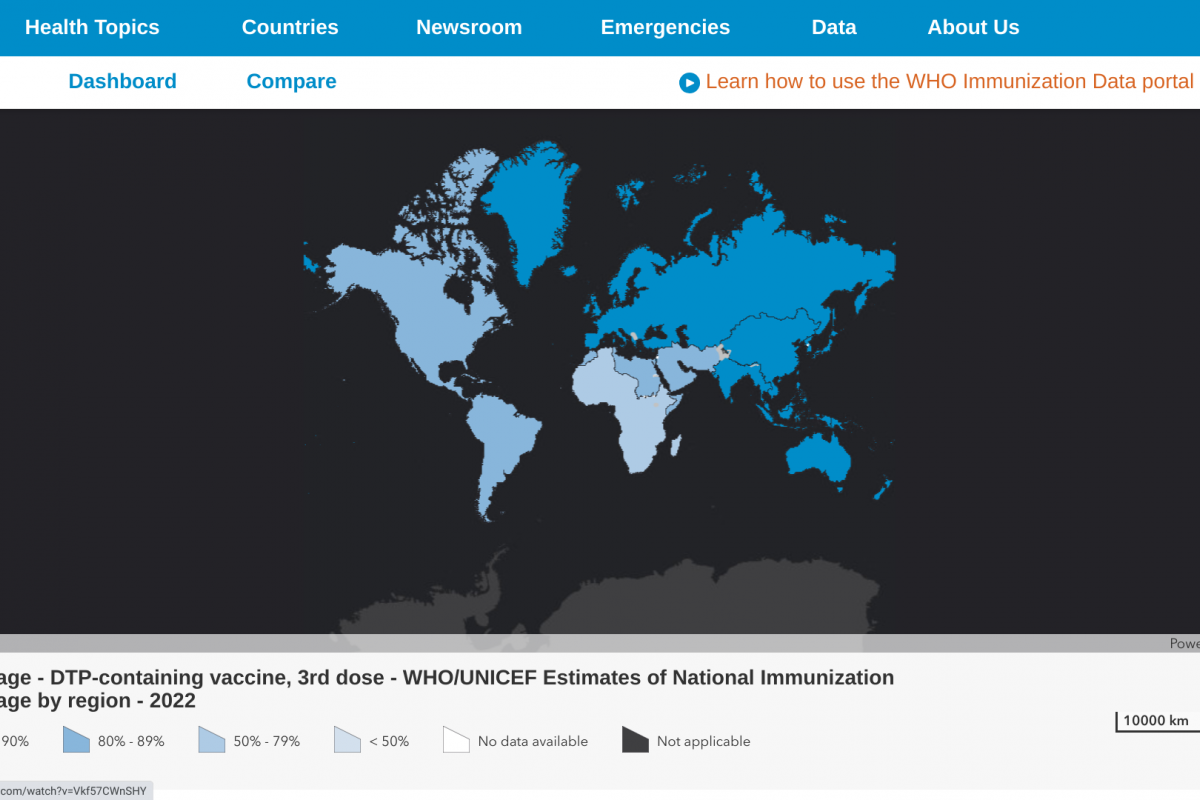The height and width of the screenshot is (800, 1200).
Task: Click the 80% - 89% legend swatch
Action: tap(76, 740)
